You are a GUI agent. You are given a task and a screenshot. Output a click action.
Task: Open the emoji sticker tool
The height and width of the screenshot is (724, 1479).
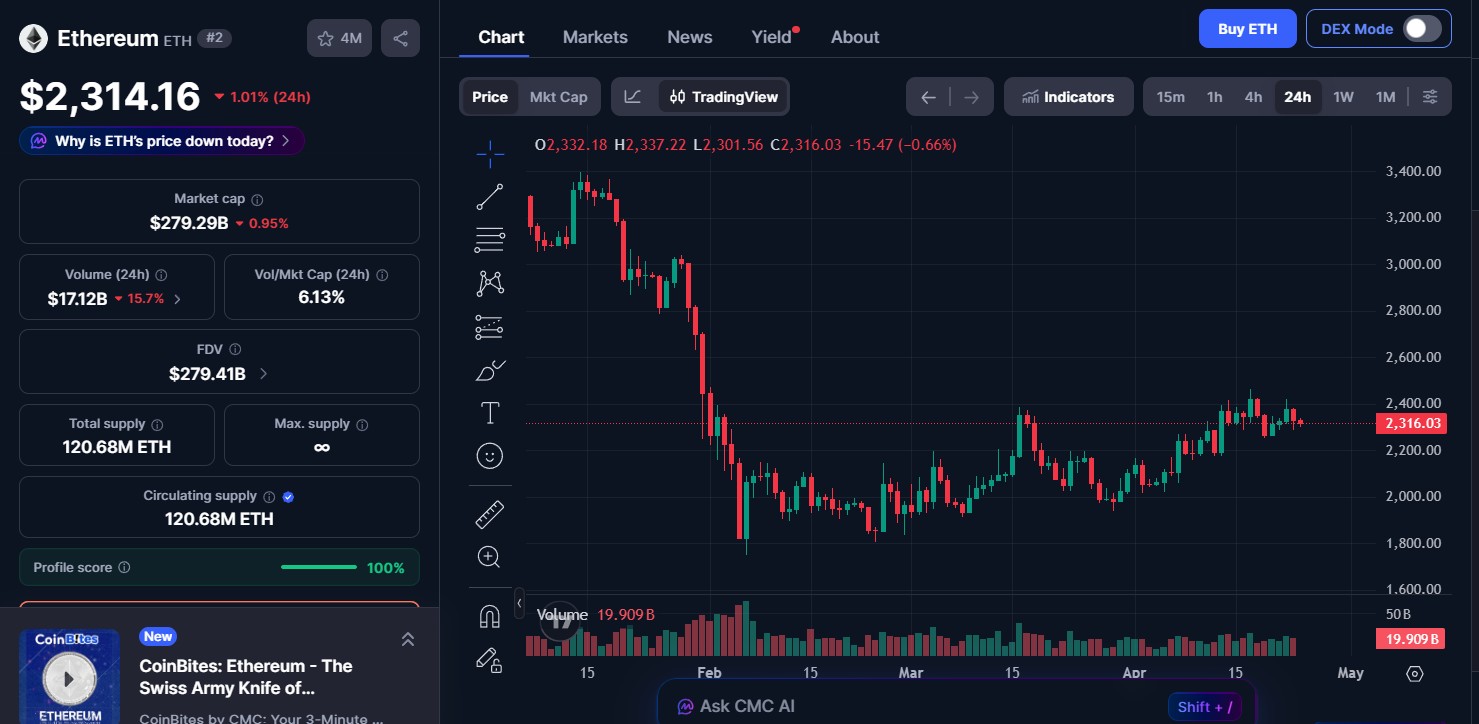tap(490, 456)
